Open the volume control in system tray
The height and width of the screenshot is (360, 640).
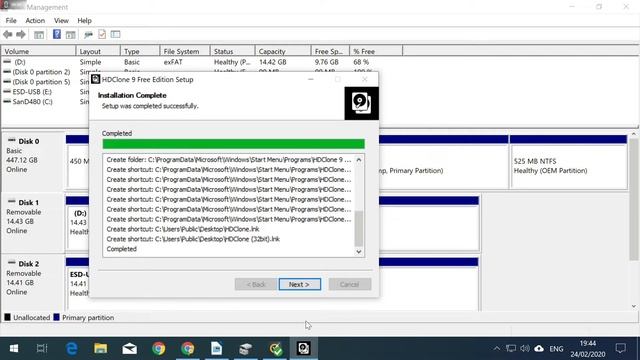coord(525,349)
